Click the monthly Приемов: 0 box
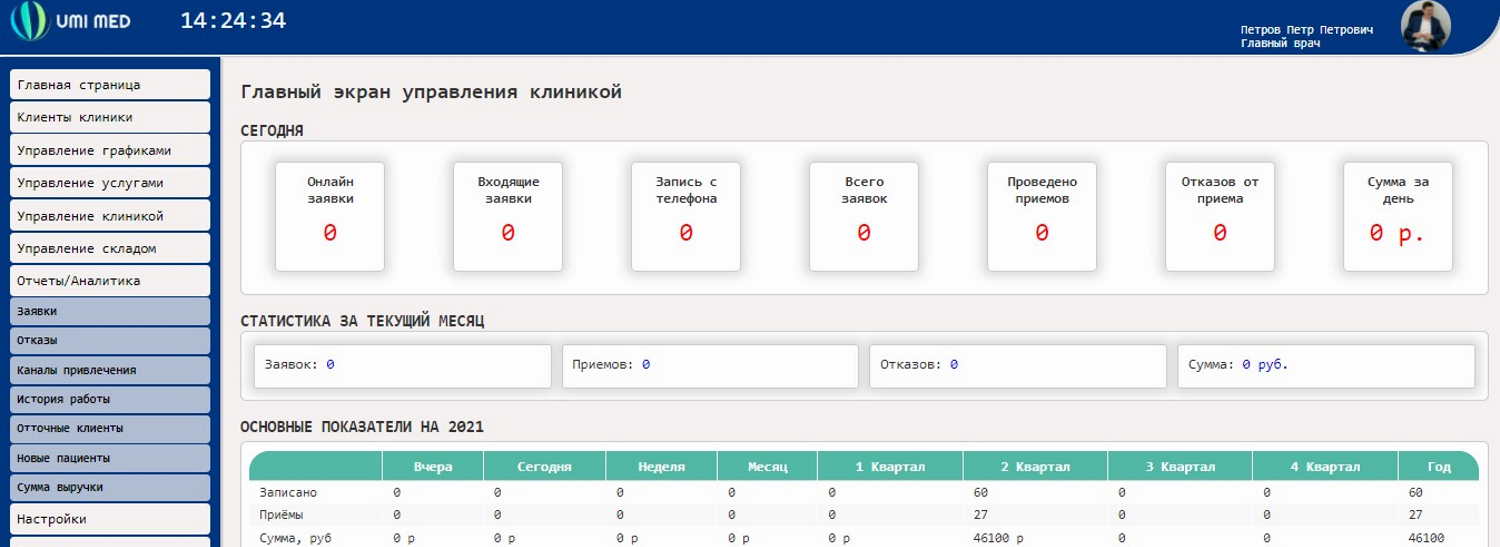This screenshot has height=547, width=1500. tap(710, 366)
